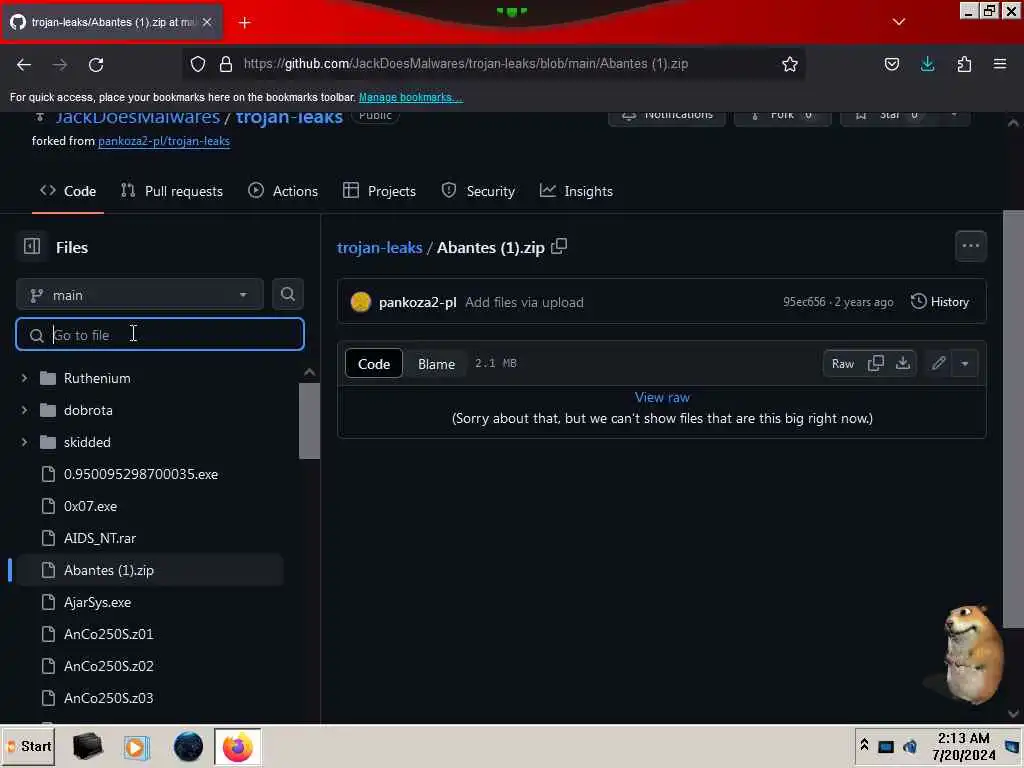The width and height of the screenshot is (1024, 768).
Task: Open the more edit options dropdown arrow
Action: click(965, 364)
